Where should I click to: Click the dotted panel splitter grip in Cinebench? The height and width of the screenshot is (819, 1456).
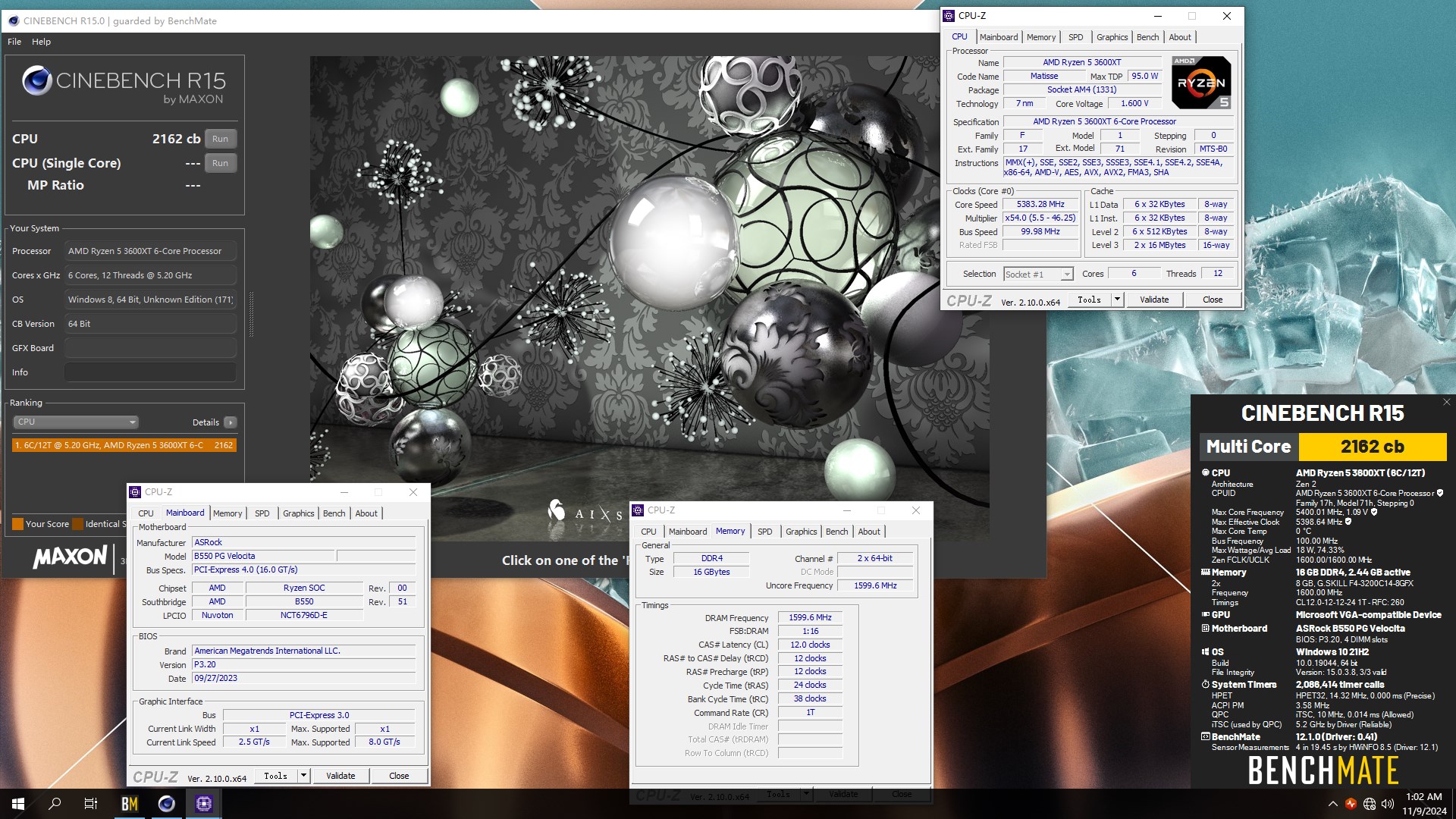251,314
